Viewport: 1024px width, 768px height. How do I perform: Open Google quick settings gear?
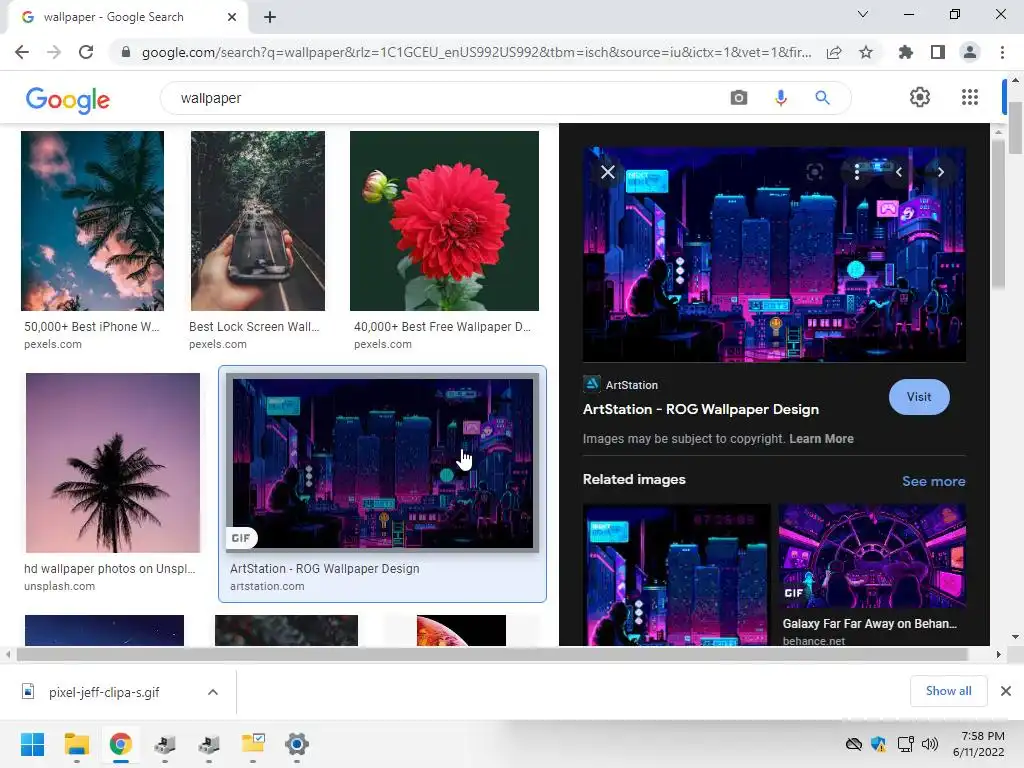coord(920,97)
